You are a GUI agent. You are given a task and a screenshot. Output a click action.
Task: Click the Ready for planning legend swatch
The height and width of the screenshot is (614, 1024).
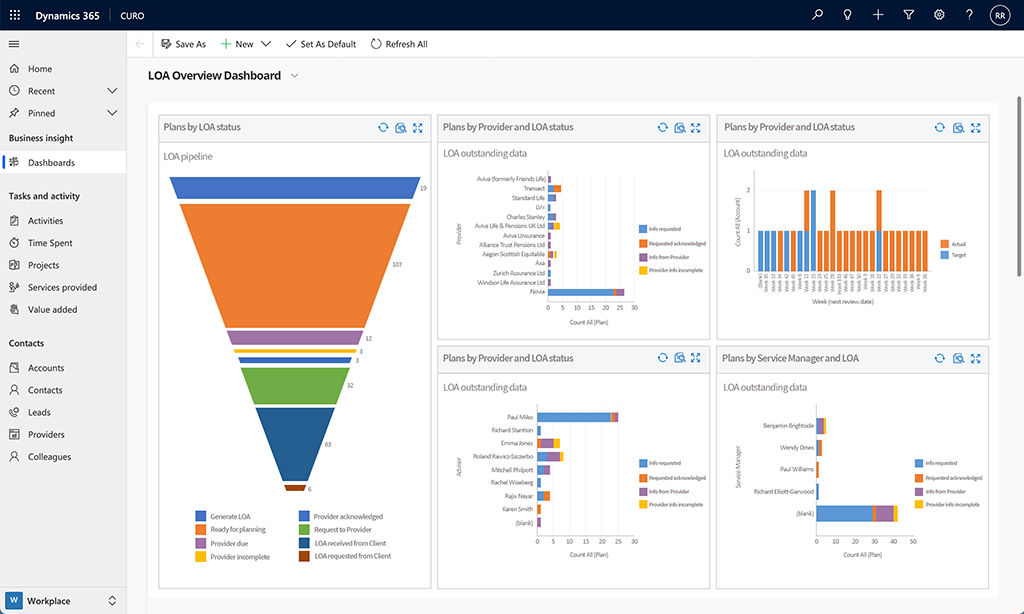click(x=200, y=530)
